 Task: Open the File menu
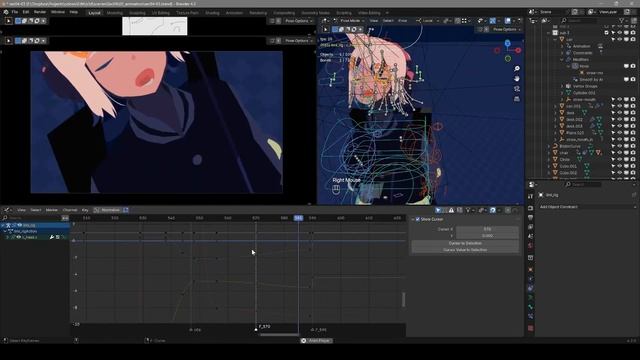point(15,12)
